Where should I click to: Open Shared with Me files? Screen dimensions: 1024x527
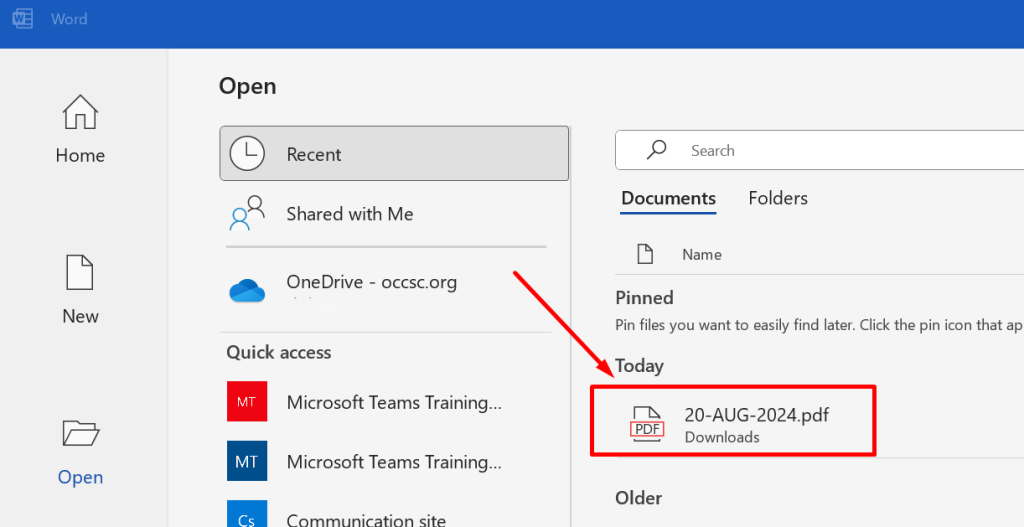[x=394, y=214]
